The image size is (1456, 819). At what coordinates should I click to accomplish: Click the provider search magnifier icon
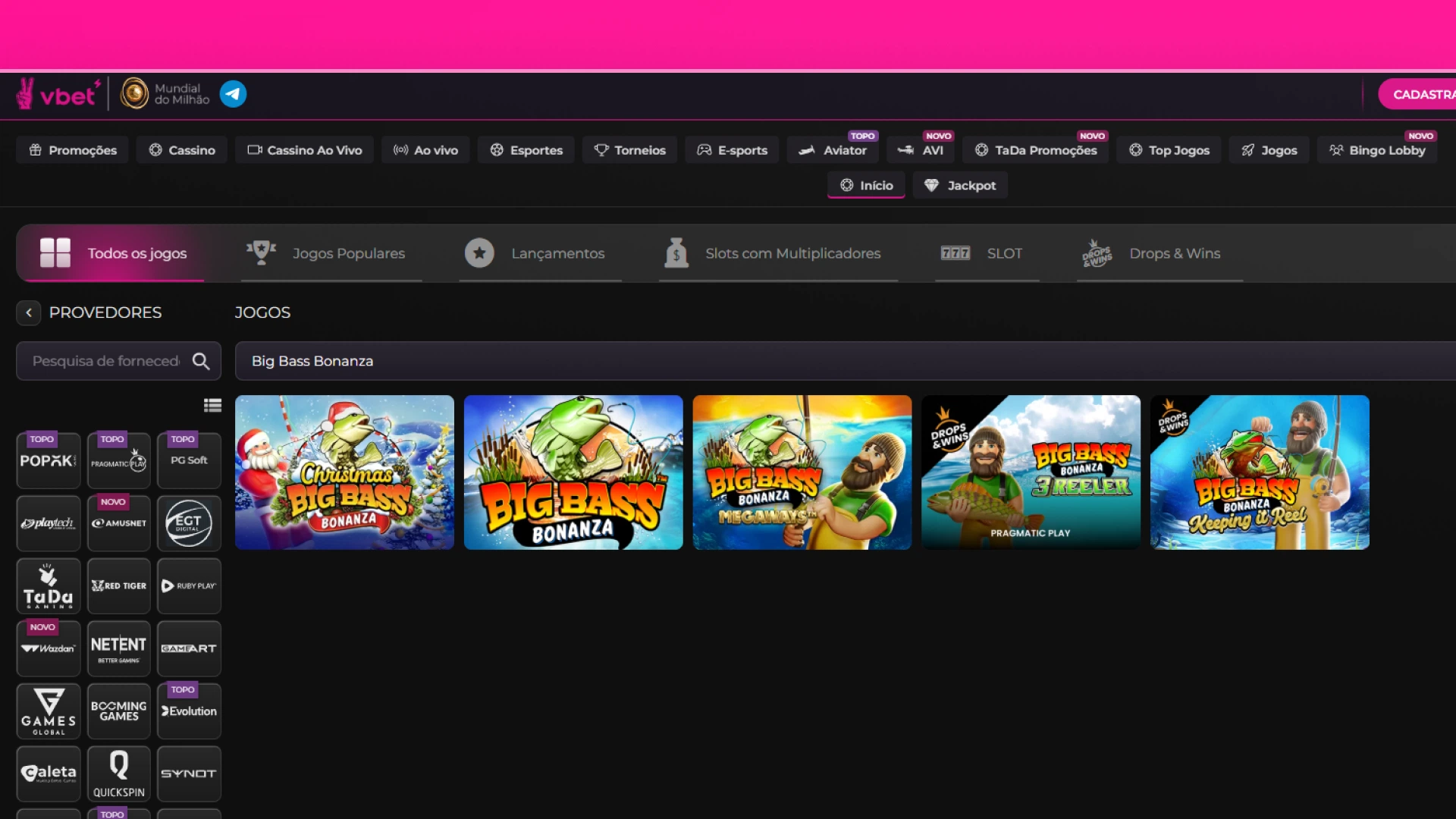point(201,361)
